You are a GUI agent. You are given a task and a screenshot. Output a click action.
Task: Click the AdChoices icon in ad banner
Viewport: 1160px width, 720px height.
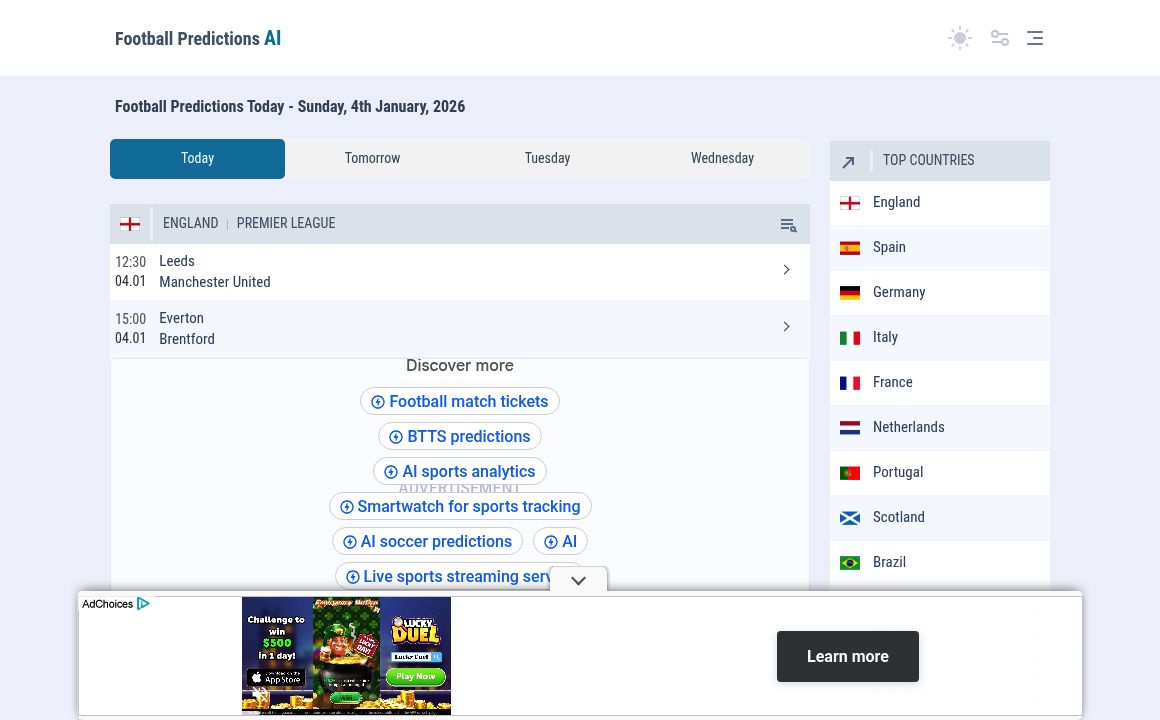tap(143, 604)
